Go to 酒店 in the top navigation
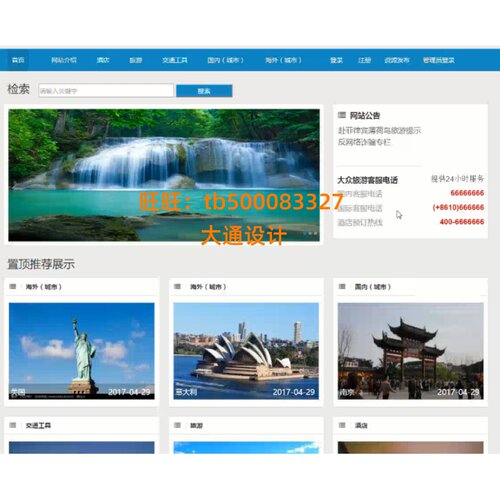 pos(103,60)
